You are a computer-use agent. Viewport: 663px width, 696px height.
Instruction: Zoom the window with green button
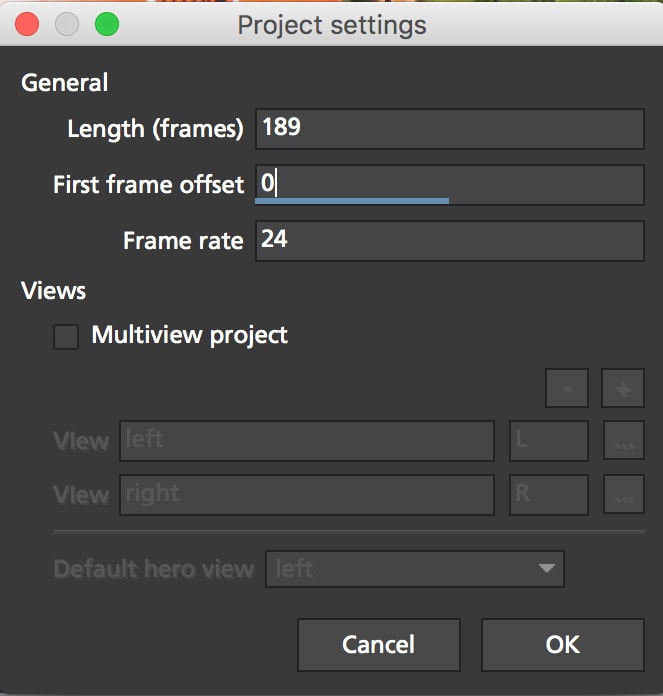pos(105,24)
